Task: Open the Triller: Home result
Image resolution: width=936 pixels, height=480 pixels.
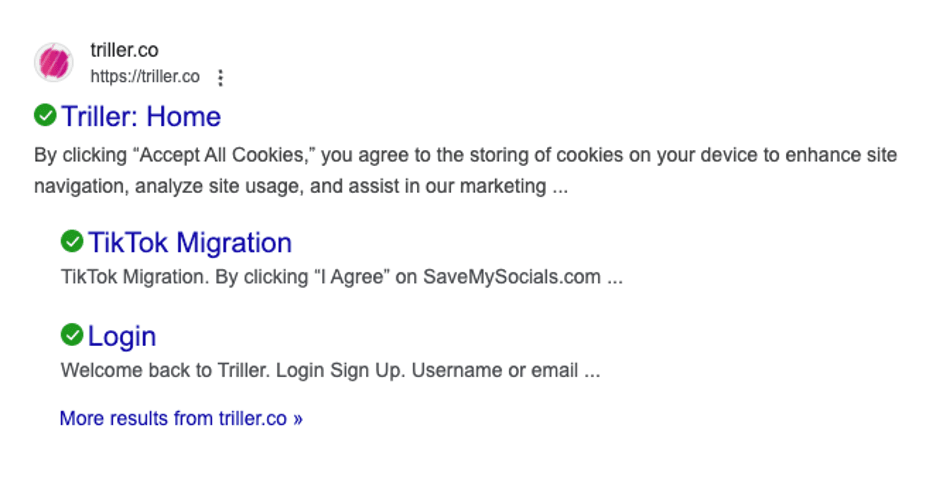Action: (141, 116)
